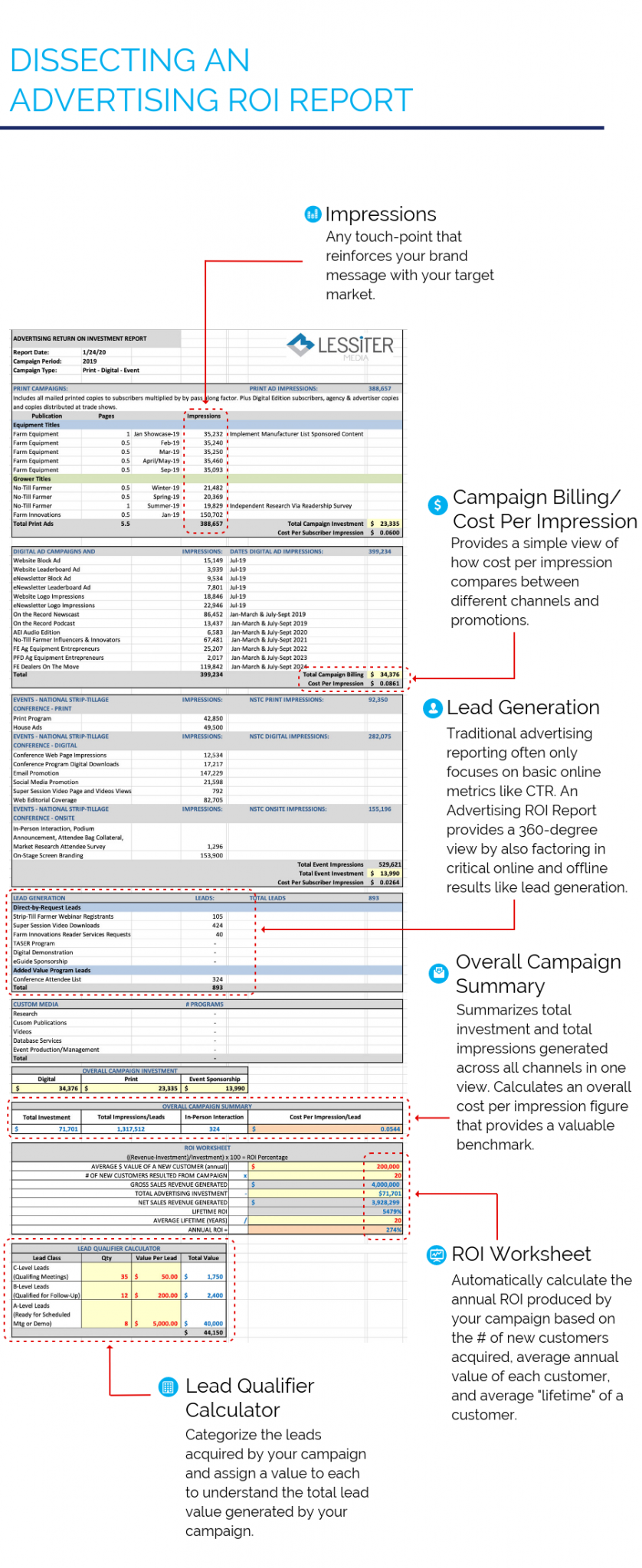Click the person icon beside Lead Generation
The width and height of the screenshot is (642, 1568).
(x=434, y=707)
